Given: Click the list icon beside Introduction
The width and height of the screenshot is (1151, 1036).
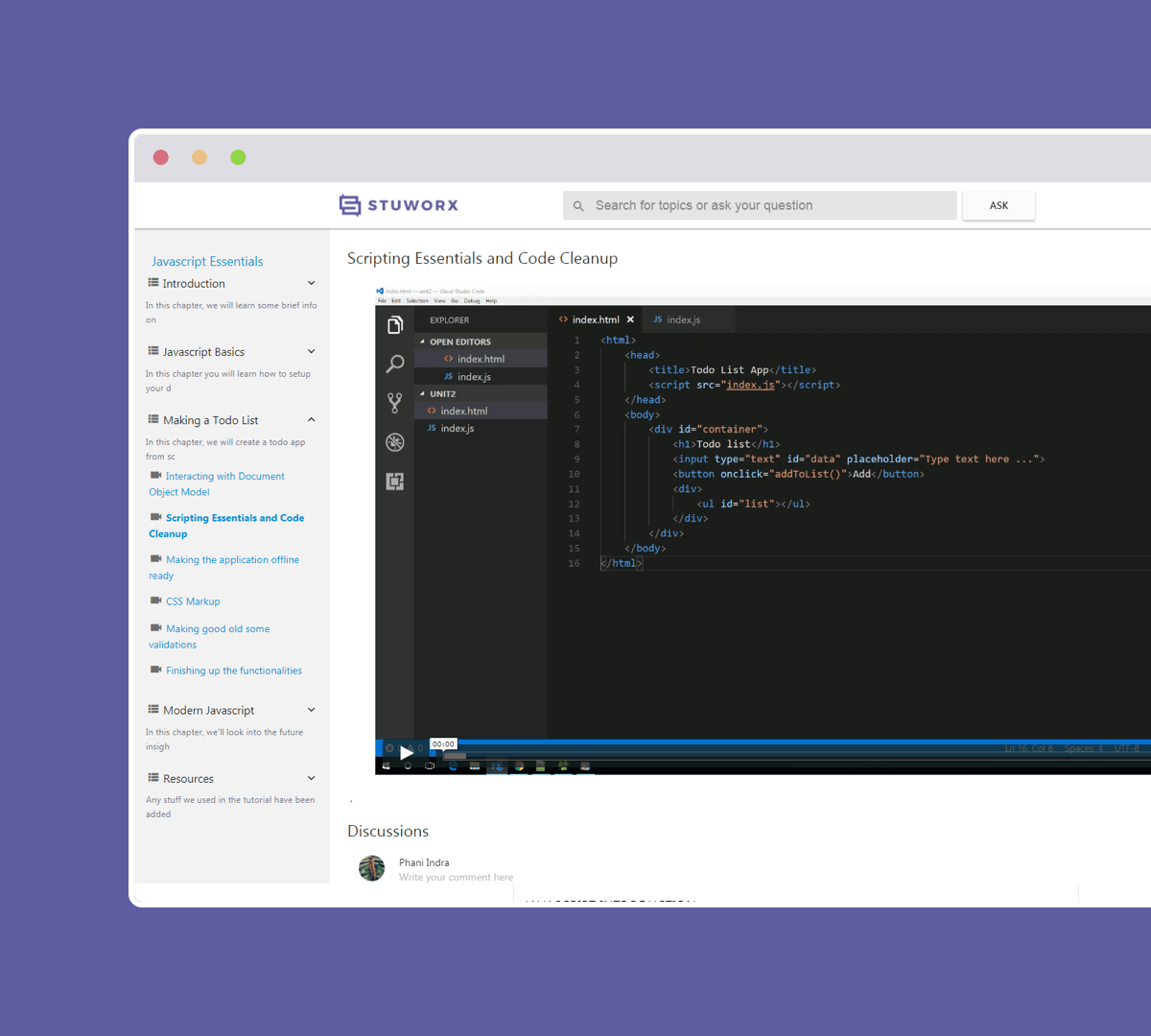Looking at the screenshot, I should (153, 283).
